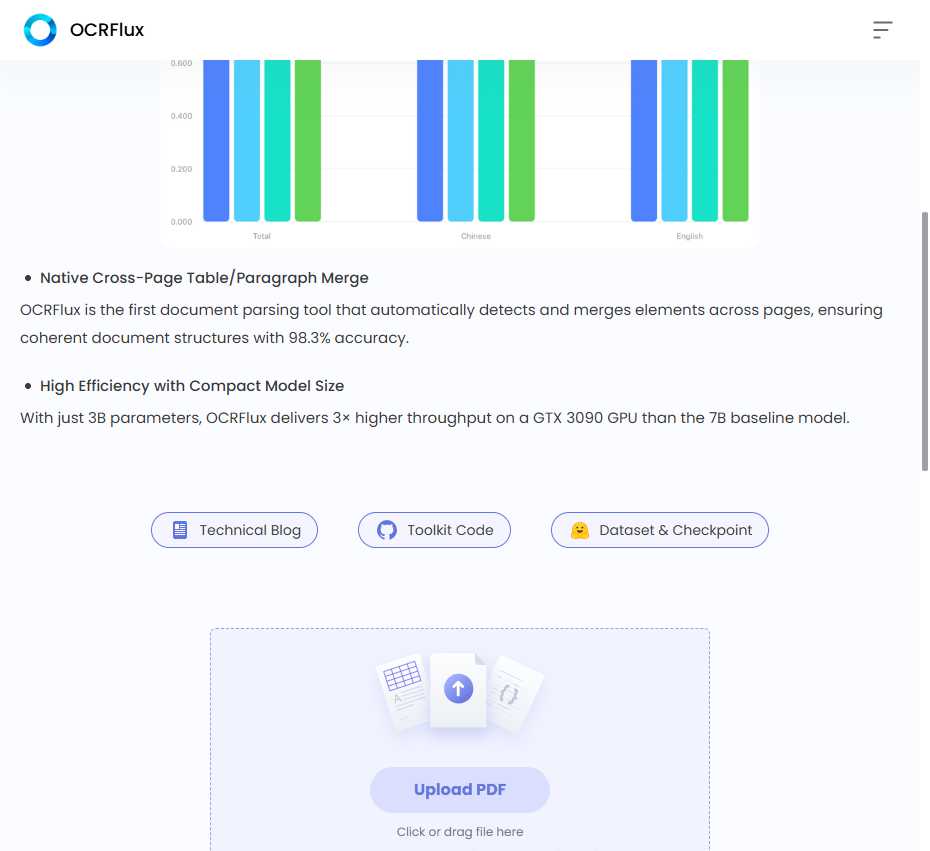Select the light blue bar in Total group

coord(247,140)
